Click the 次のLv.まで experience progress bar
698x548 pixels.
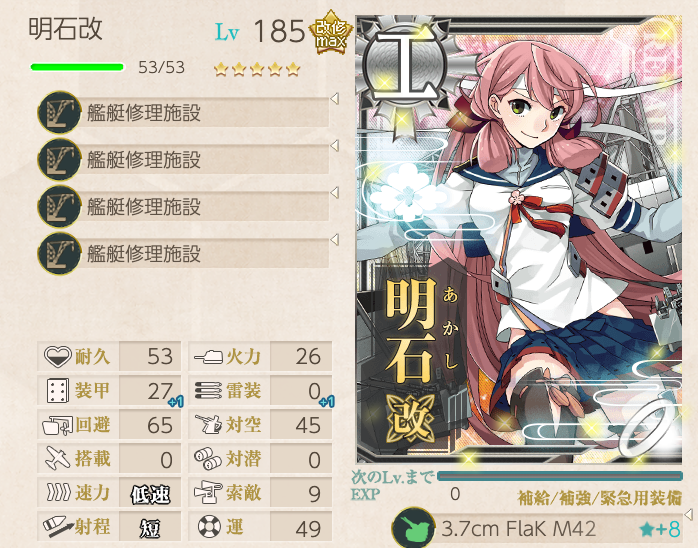coord(560,476)
